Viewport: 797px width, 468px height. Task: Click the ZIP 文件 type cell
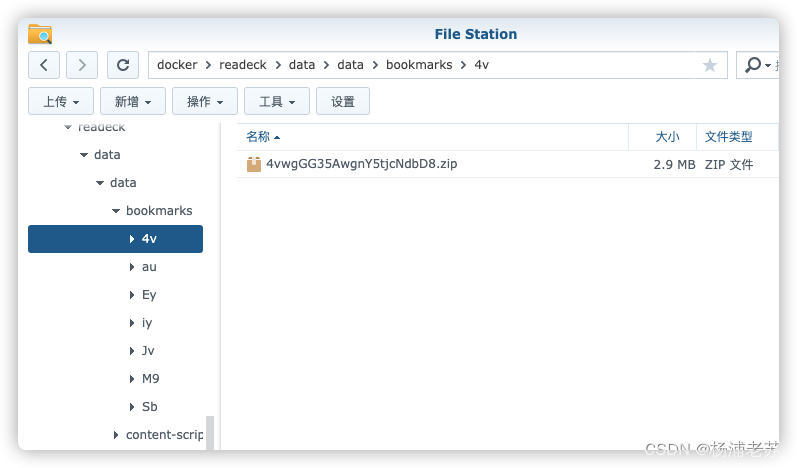pyautogui.click(x=728, y=165)
